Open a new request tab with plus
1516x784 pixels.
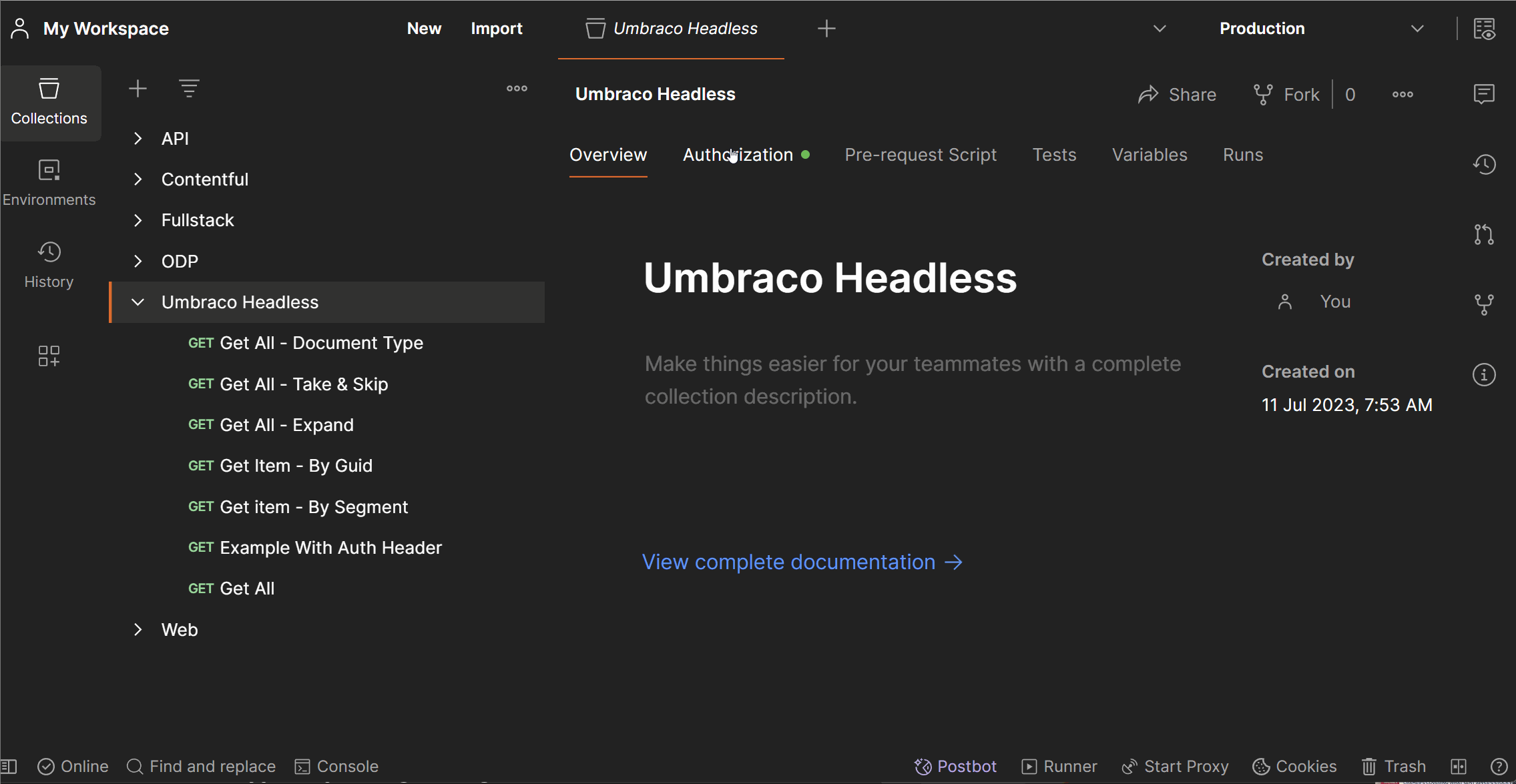click(x=826, y=29)
